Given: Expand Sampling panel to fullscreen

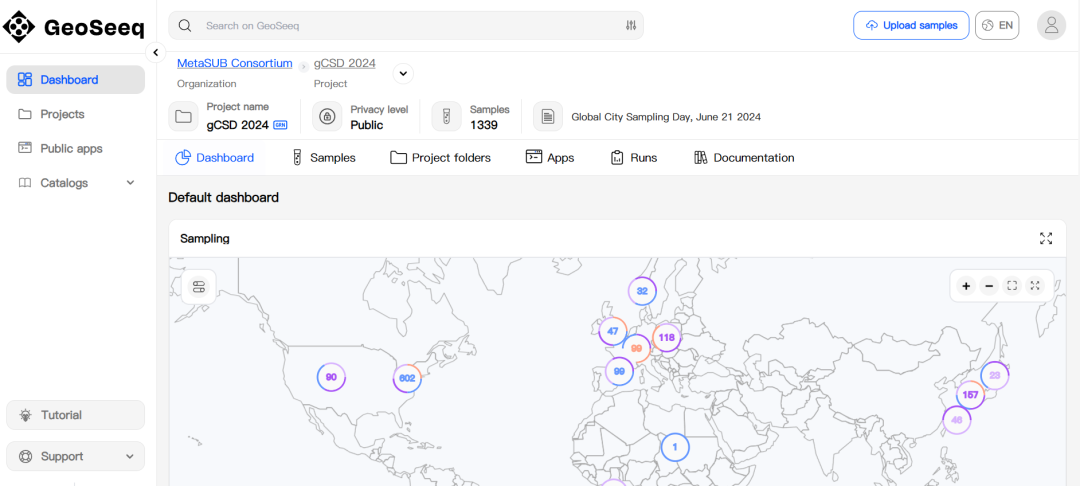Looking at the screenshot, I should [1046, 238].
